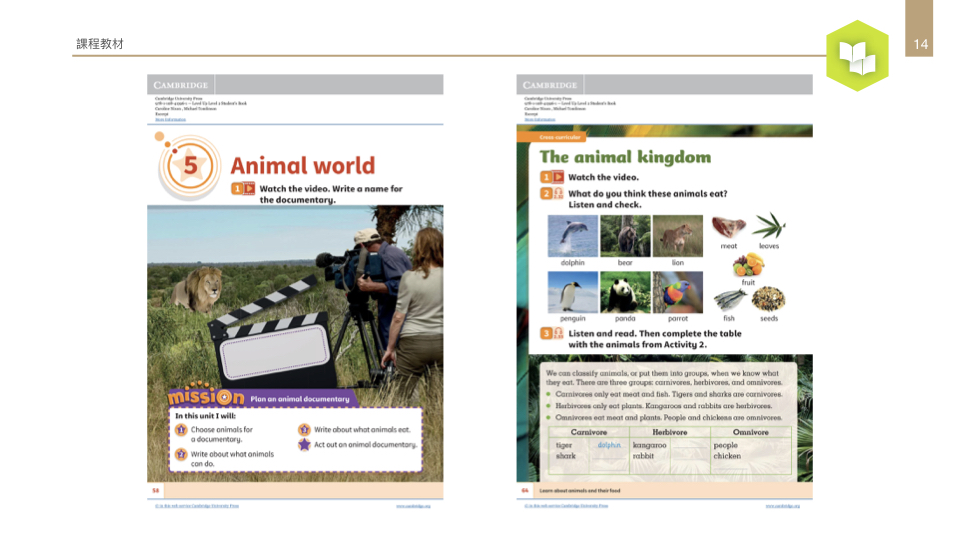Click the purple star beside "Act out an animal documentary"

coord(304,444)
